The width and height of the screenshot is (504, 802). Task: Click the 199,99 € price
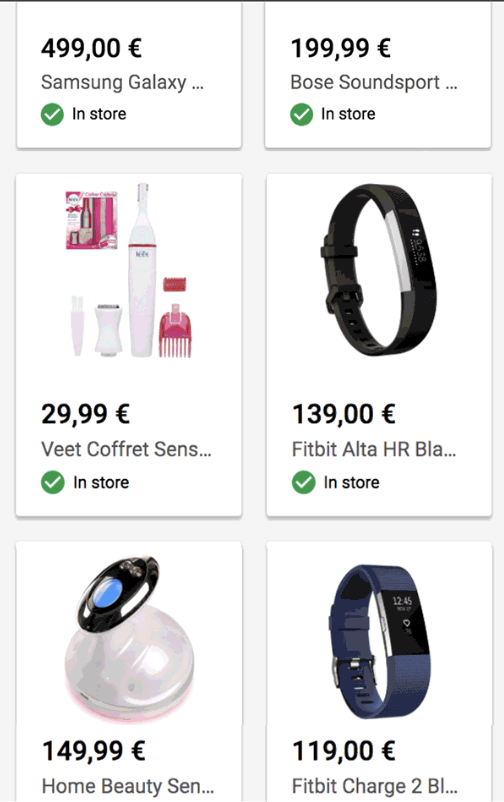341,49
